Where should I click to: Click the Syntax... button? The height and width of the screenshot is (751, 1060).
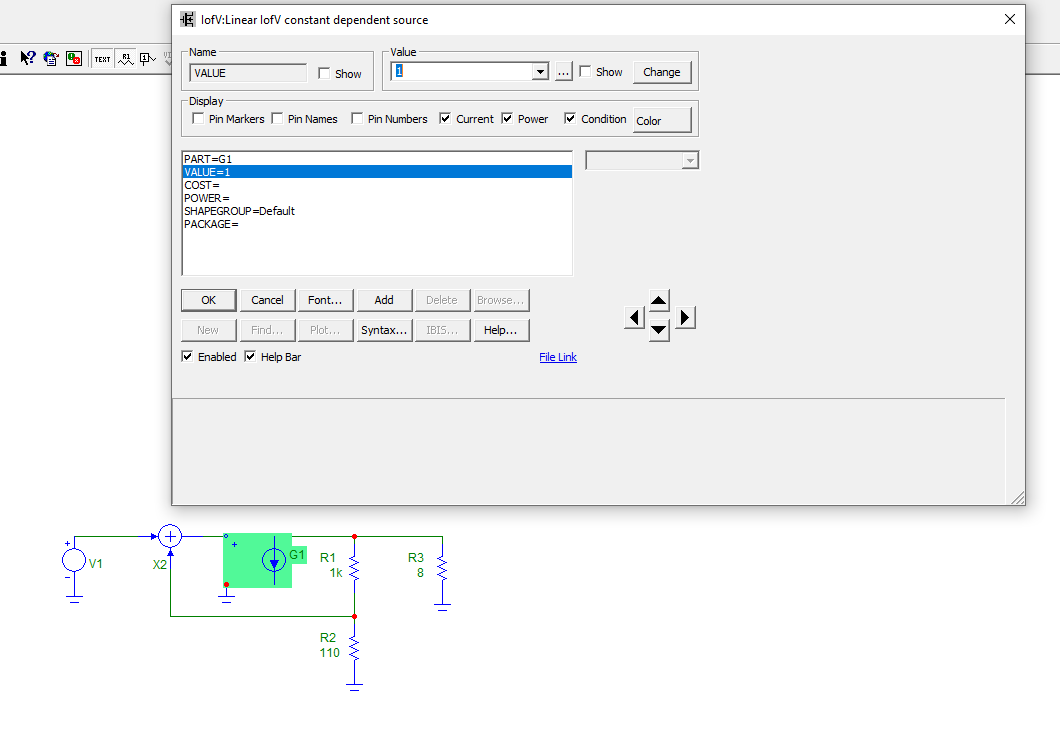coord(384,330)
